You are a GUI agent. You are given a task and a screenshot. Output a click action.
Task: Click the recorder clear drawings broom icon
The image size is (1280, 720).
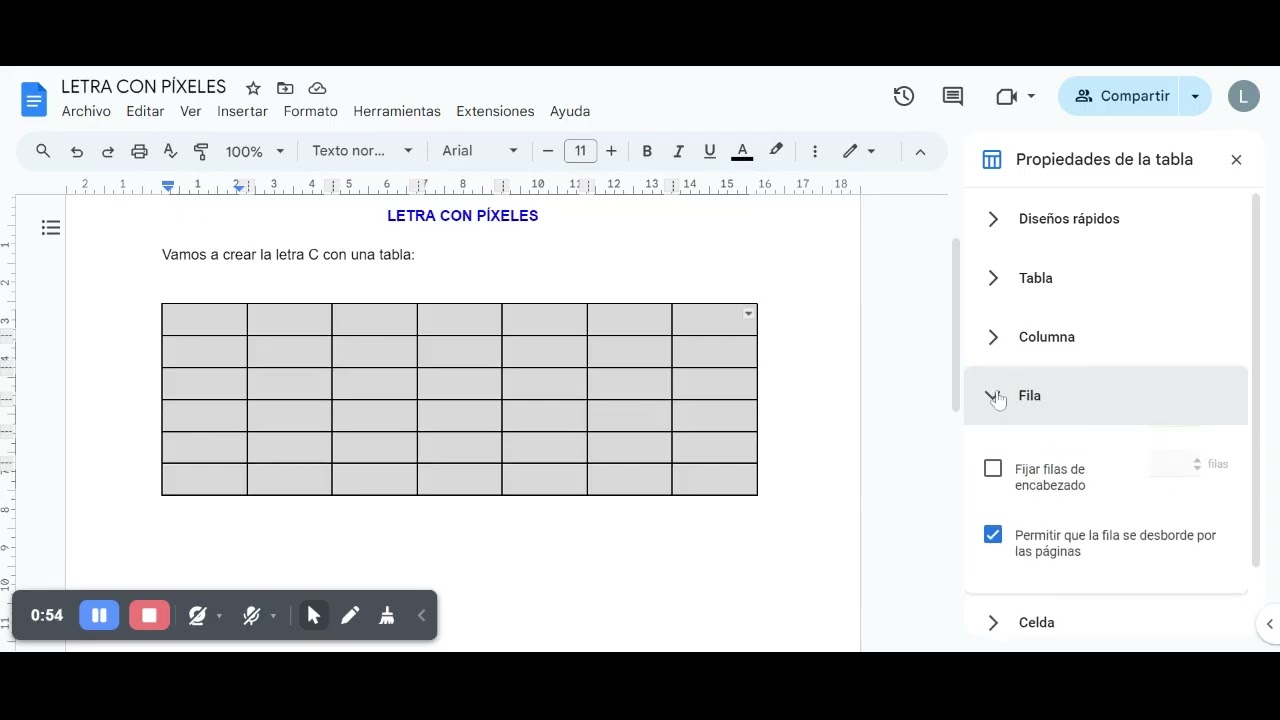387,615
